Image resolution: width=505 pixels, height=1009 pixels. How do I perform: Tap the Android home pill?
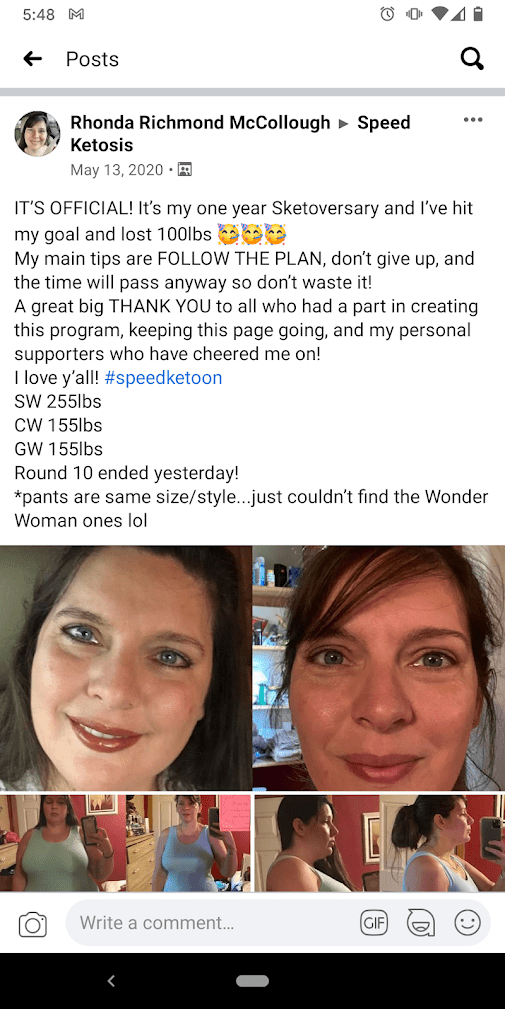pos(252,981)
